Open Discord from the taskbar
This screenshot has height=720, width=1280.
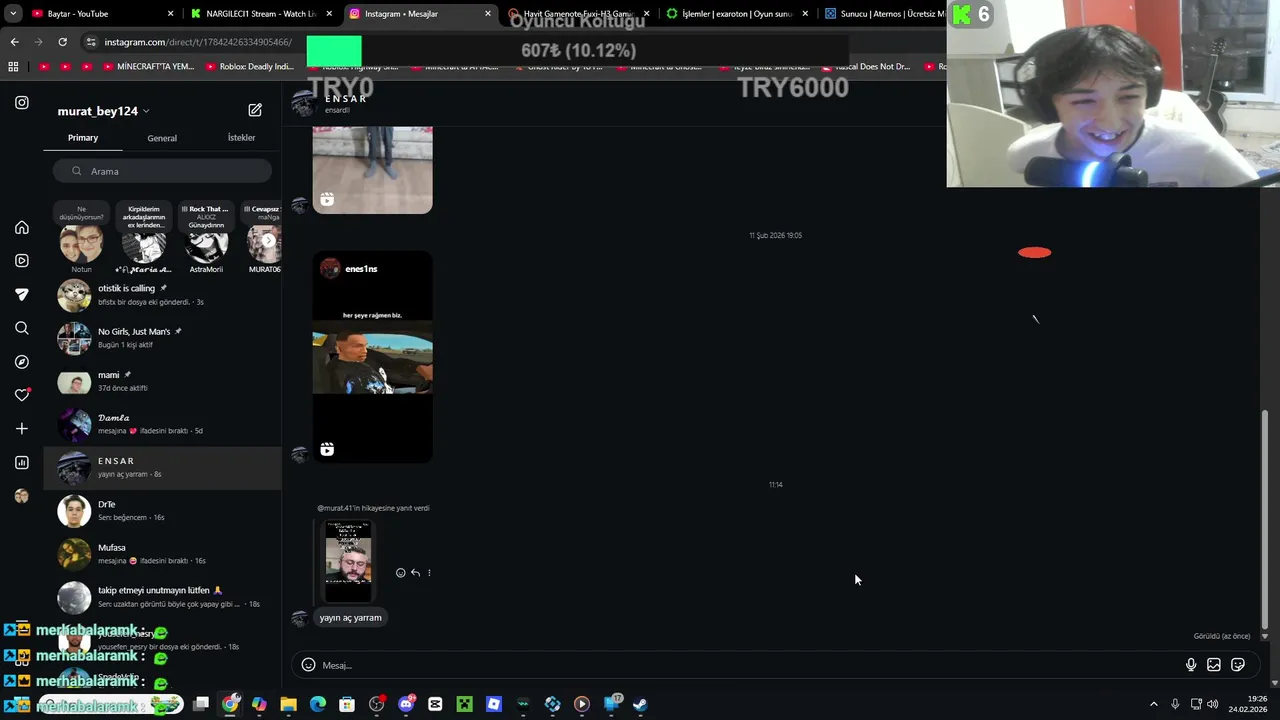(406, 704)
